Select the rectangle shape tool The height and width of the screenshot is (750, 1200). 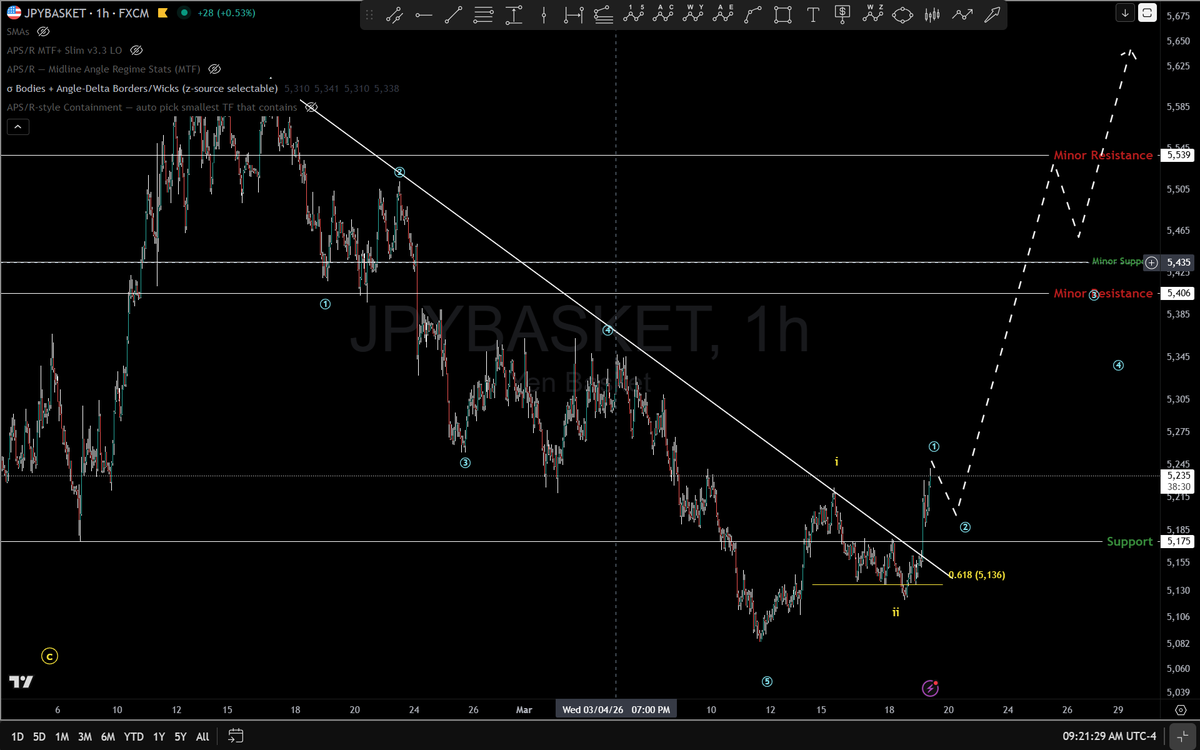[x=783, y=15]
